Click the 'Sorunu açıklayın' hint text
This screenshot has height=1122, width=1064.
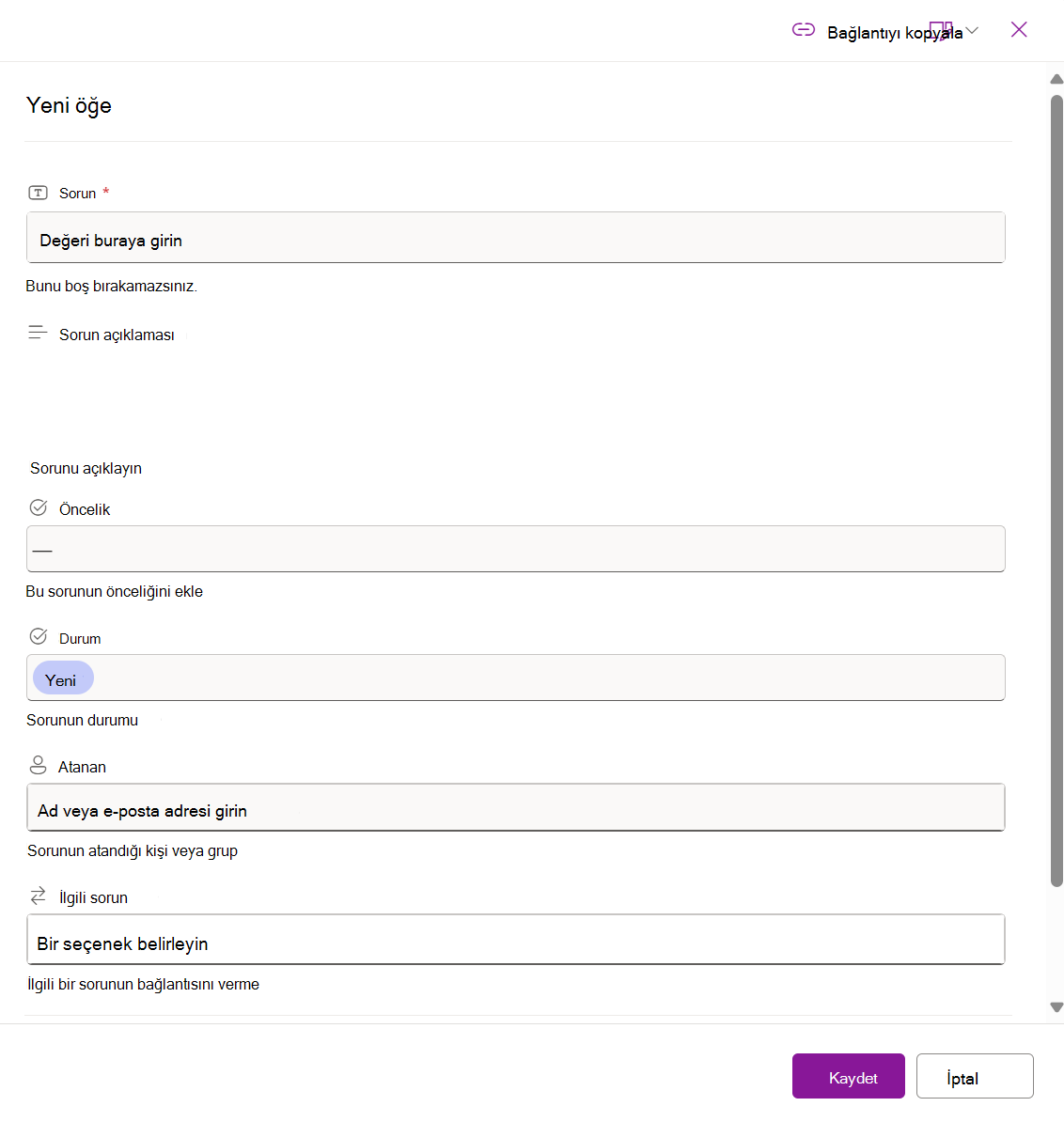click(x=86, y=469)
